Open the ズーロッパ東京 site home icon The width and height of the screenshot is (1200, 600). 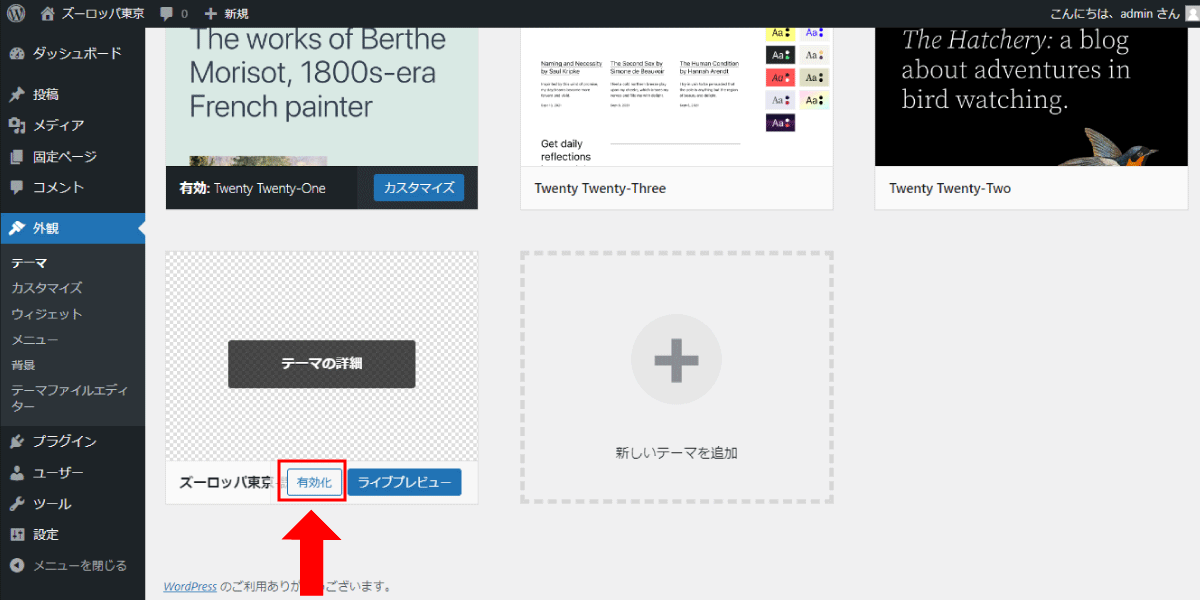pyautogui.click(x=48, y=14)
